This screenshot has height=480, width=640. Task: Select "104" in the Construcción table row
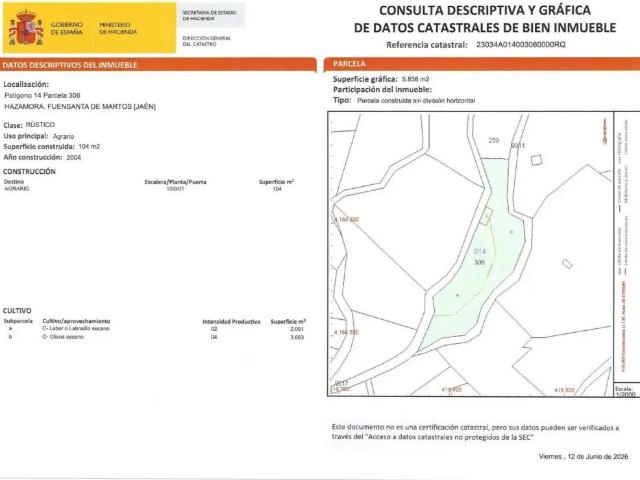[x=277, y=189]
